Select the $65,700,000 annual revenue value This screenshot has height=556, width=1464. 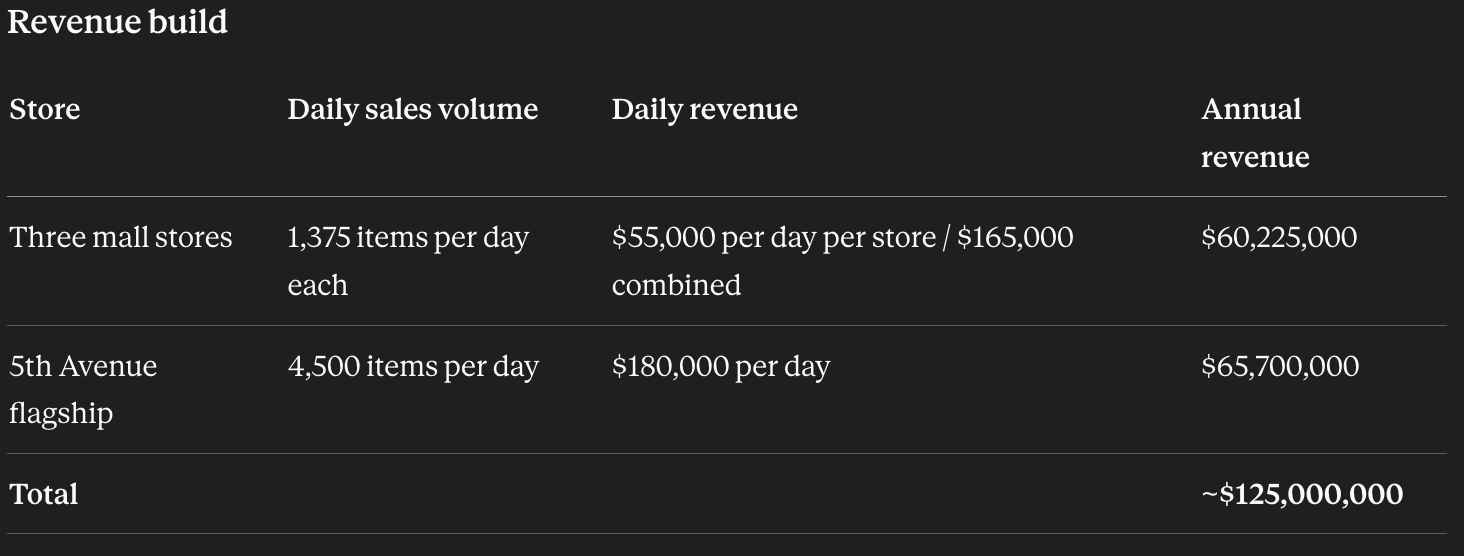pyautogui.click(x=1280, y=366)
